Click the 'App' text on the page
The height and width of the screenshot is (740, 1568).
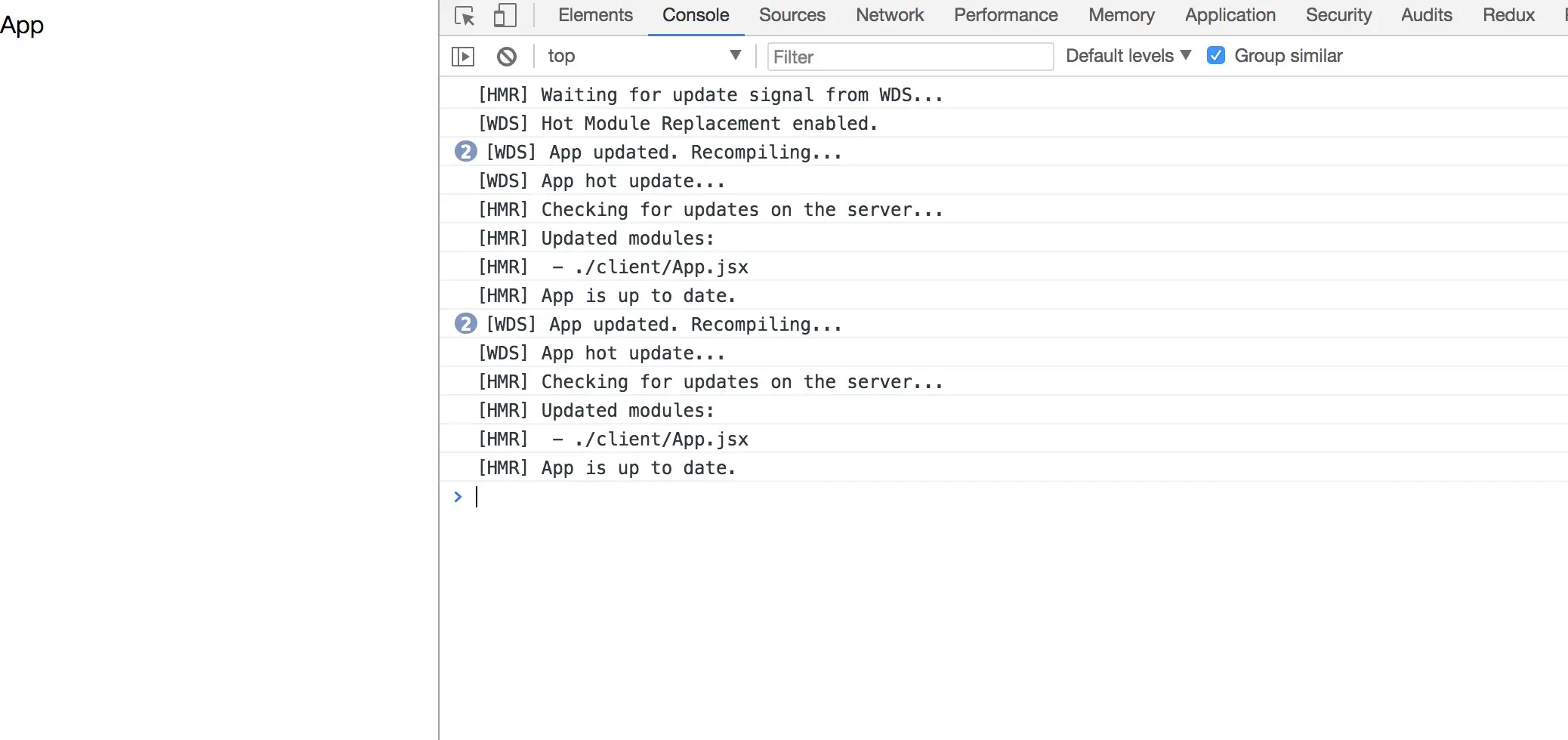[22, 26]
